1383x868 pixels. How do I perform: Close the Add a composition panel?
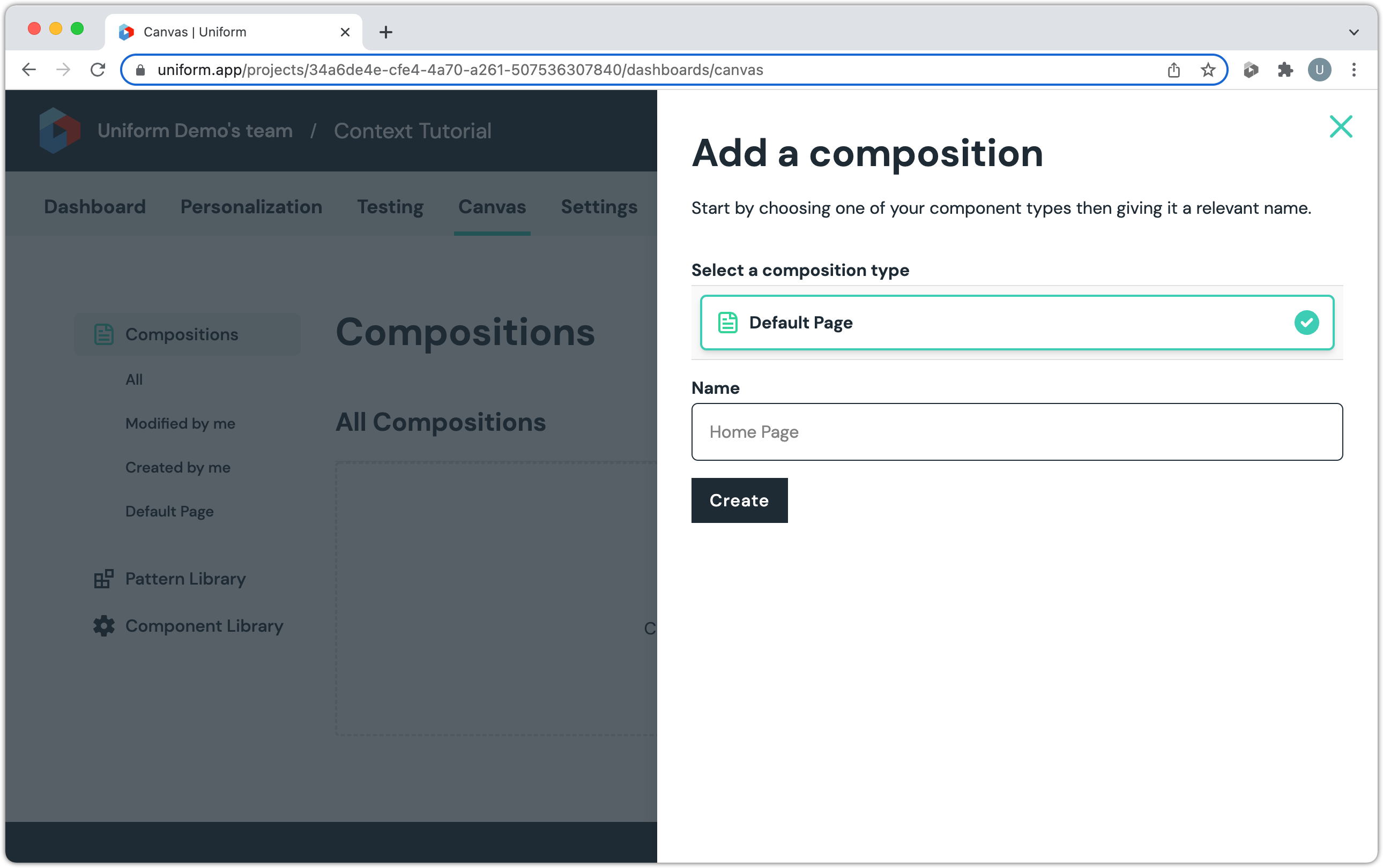tap(1341, 126)
